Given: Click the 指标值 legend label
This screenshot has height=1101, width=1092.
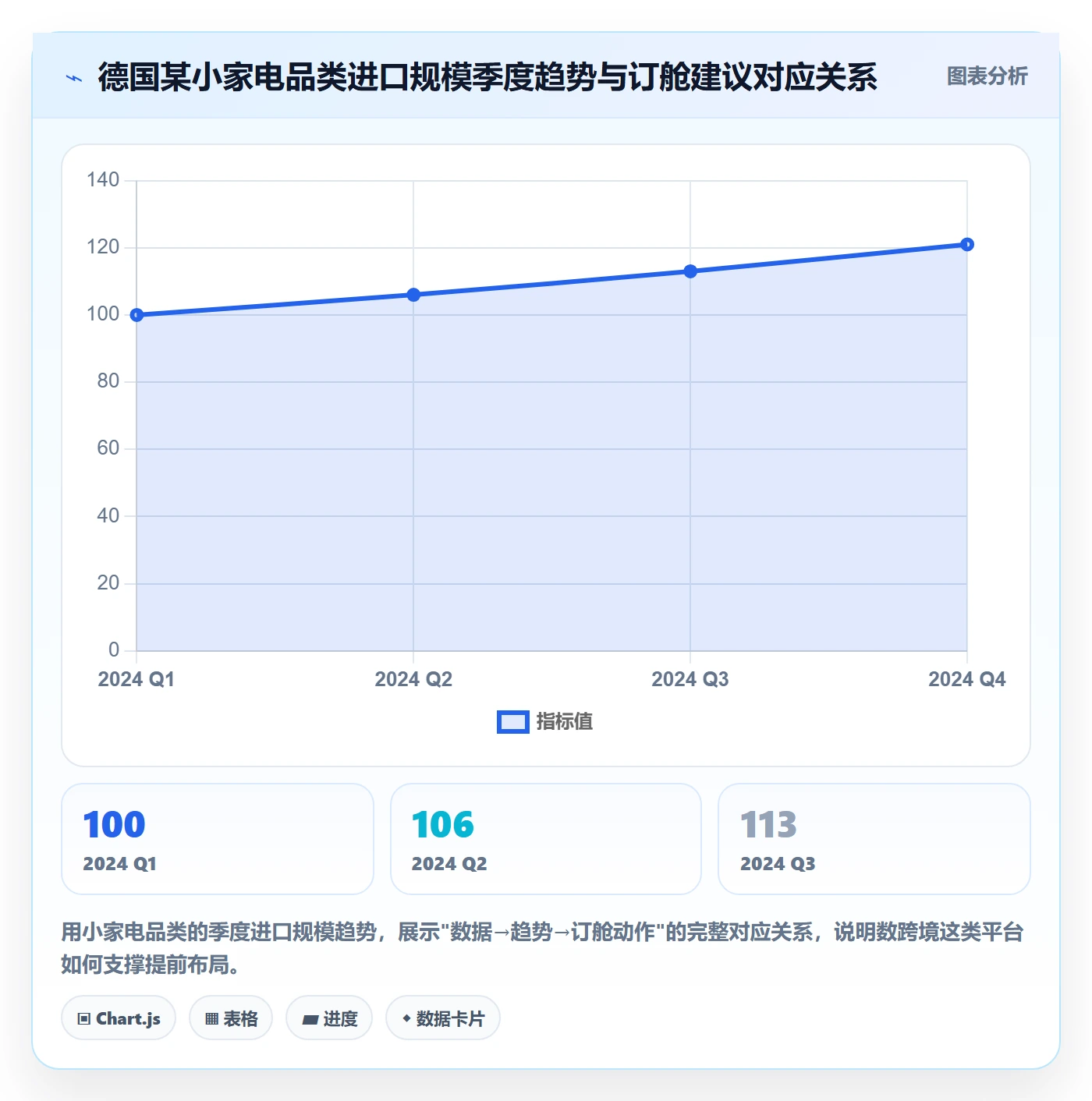Looking at the screenshot, I should (565, 722).
